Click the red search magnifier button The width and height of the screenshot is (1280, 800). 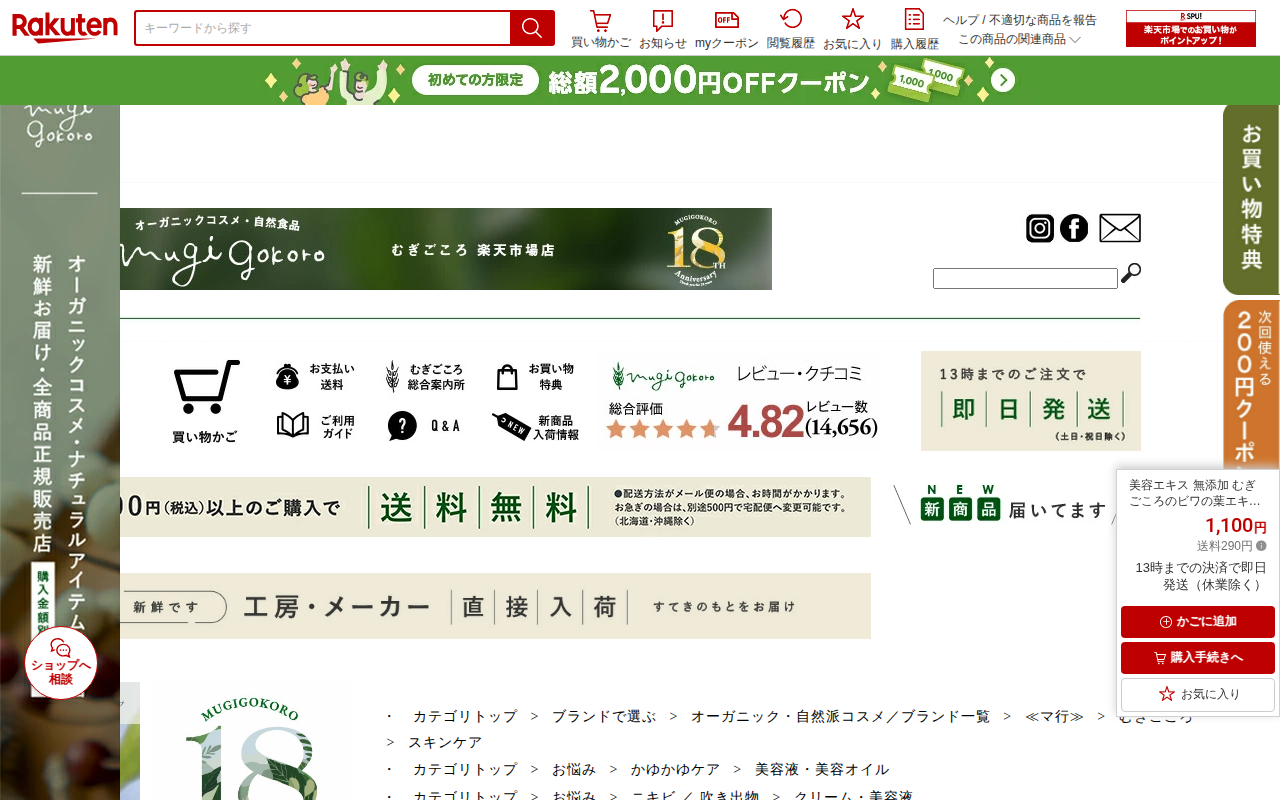point(532,28)
